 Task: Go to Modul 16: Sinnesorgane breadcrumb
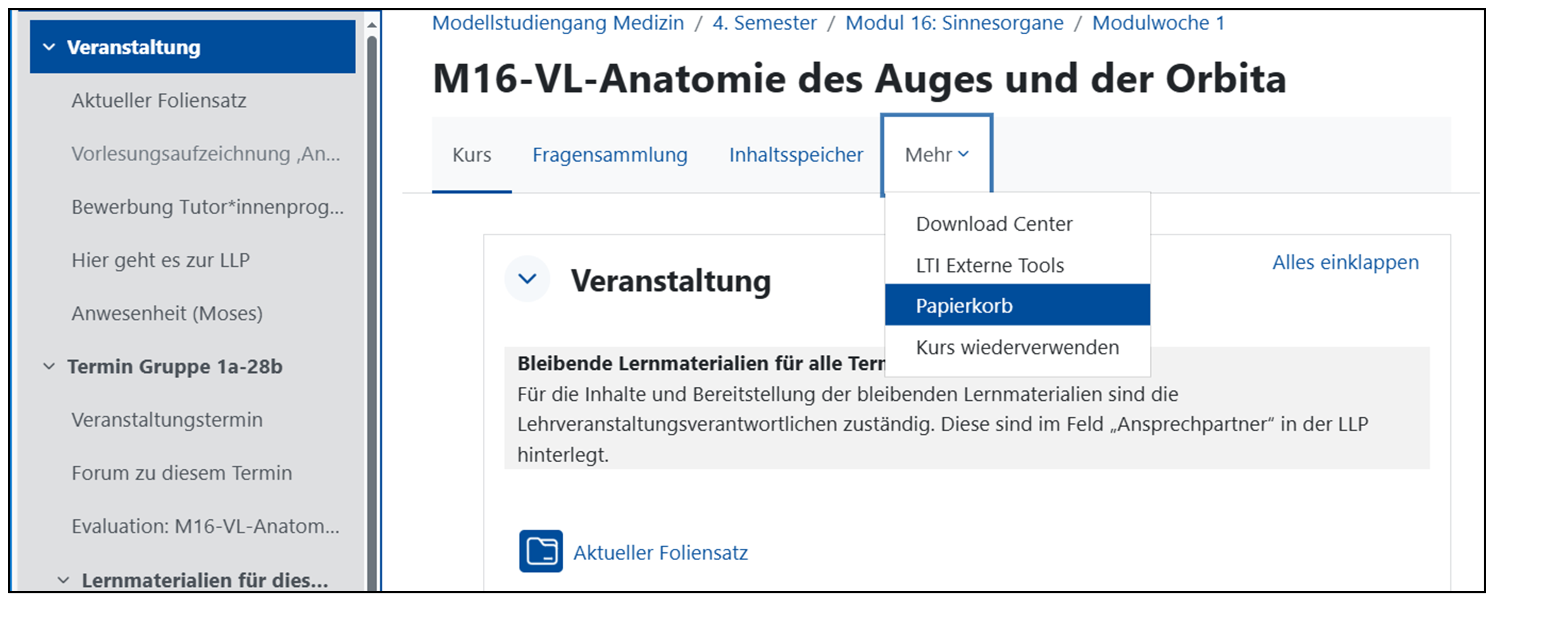click(x=954, y=23)
